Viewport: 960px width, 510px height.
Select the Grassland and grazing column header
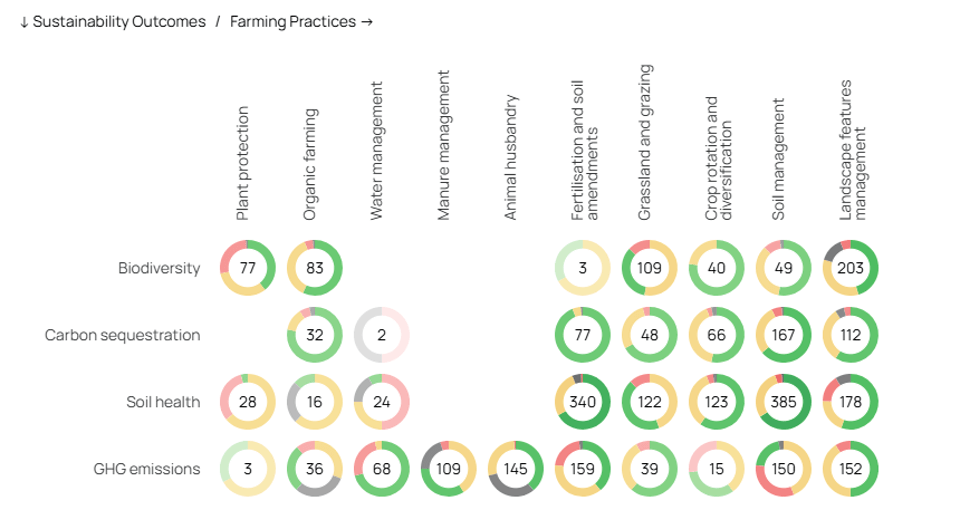pos(646,143)
